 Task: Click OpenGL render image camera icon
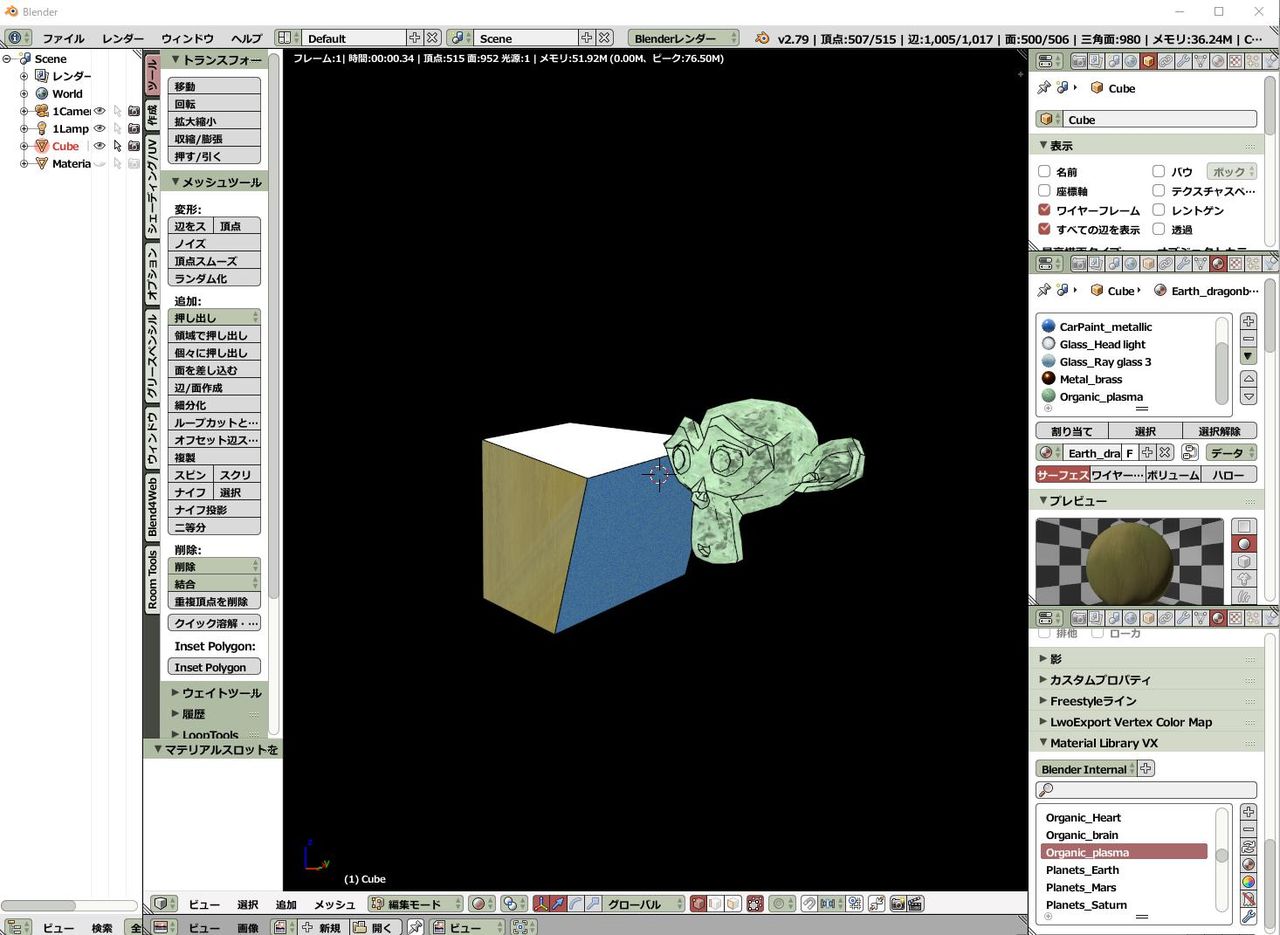pos(898,904)
